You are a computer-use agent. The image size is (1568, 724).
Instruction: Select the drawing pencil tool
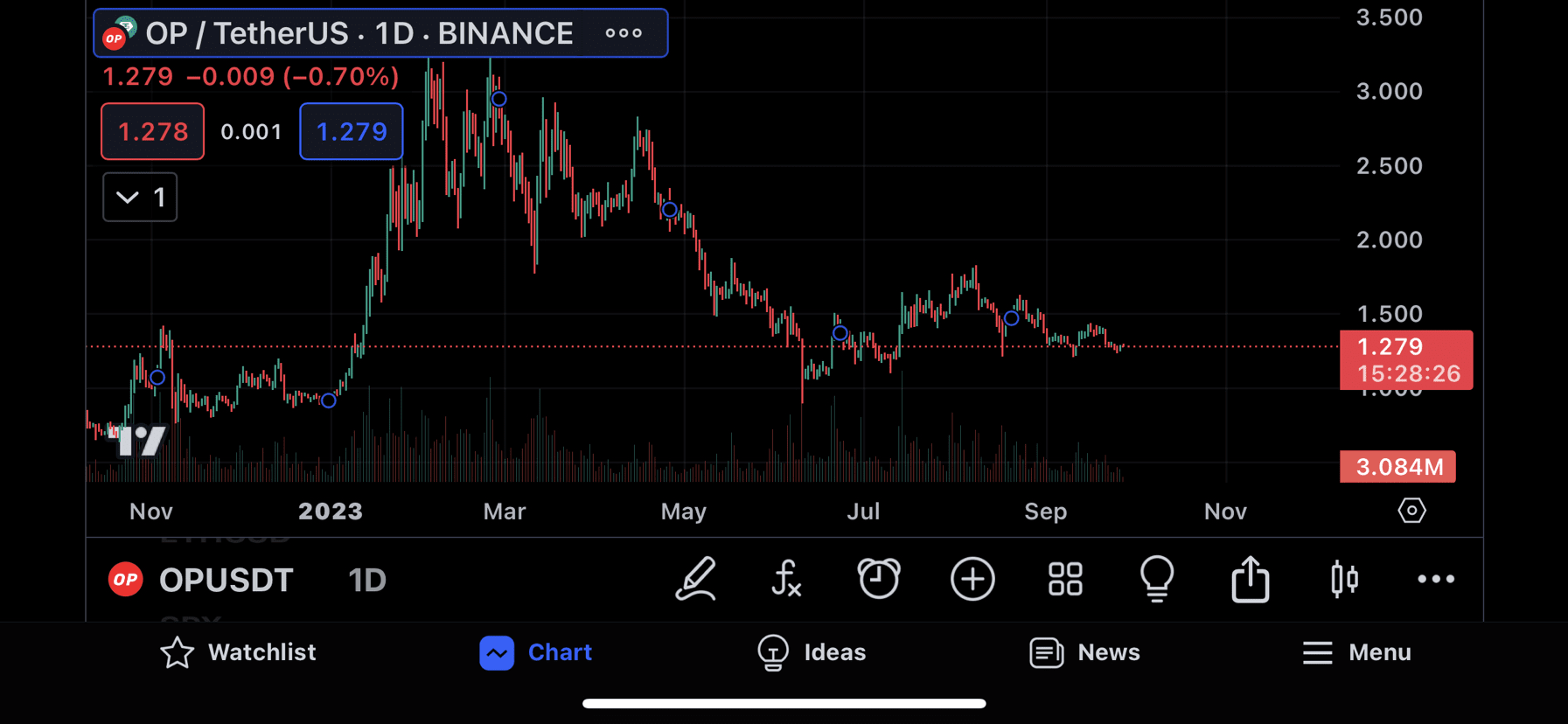(x=696, y=579)
